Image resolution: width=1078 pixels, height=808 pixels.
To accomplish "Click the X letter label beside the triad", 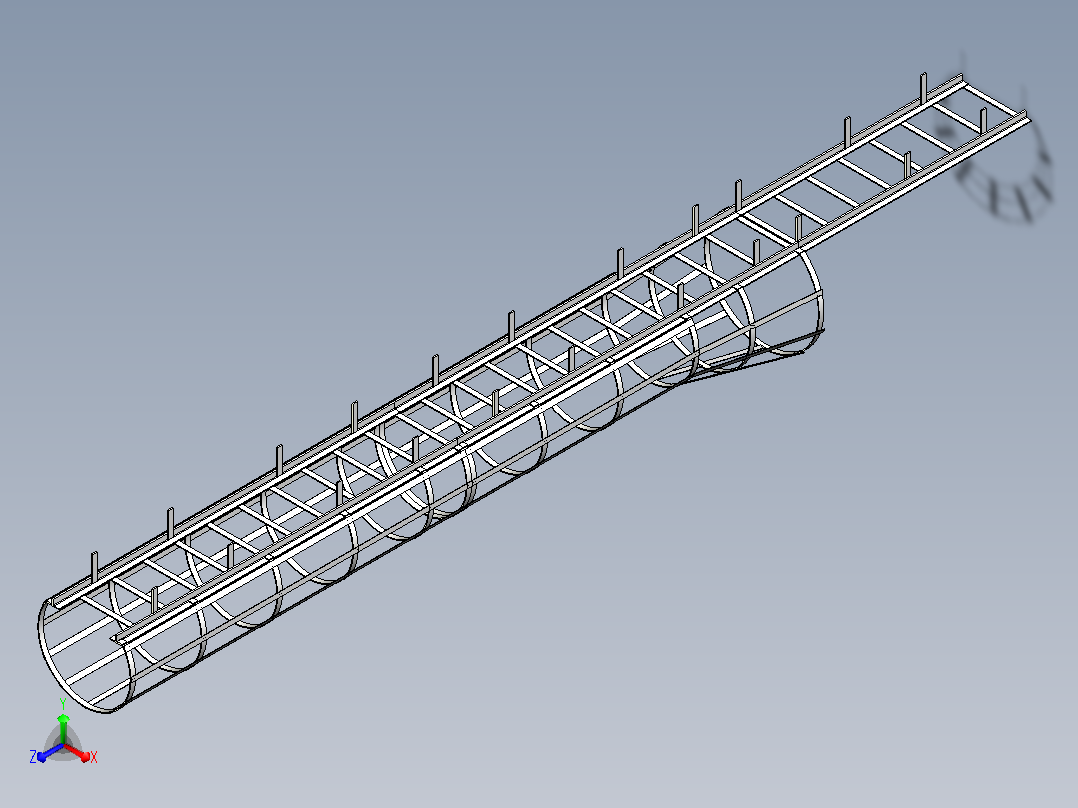I will tap(94, 757).
